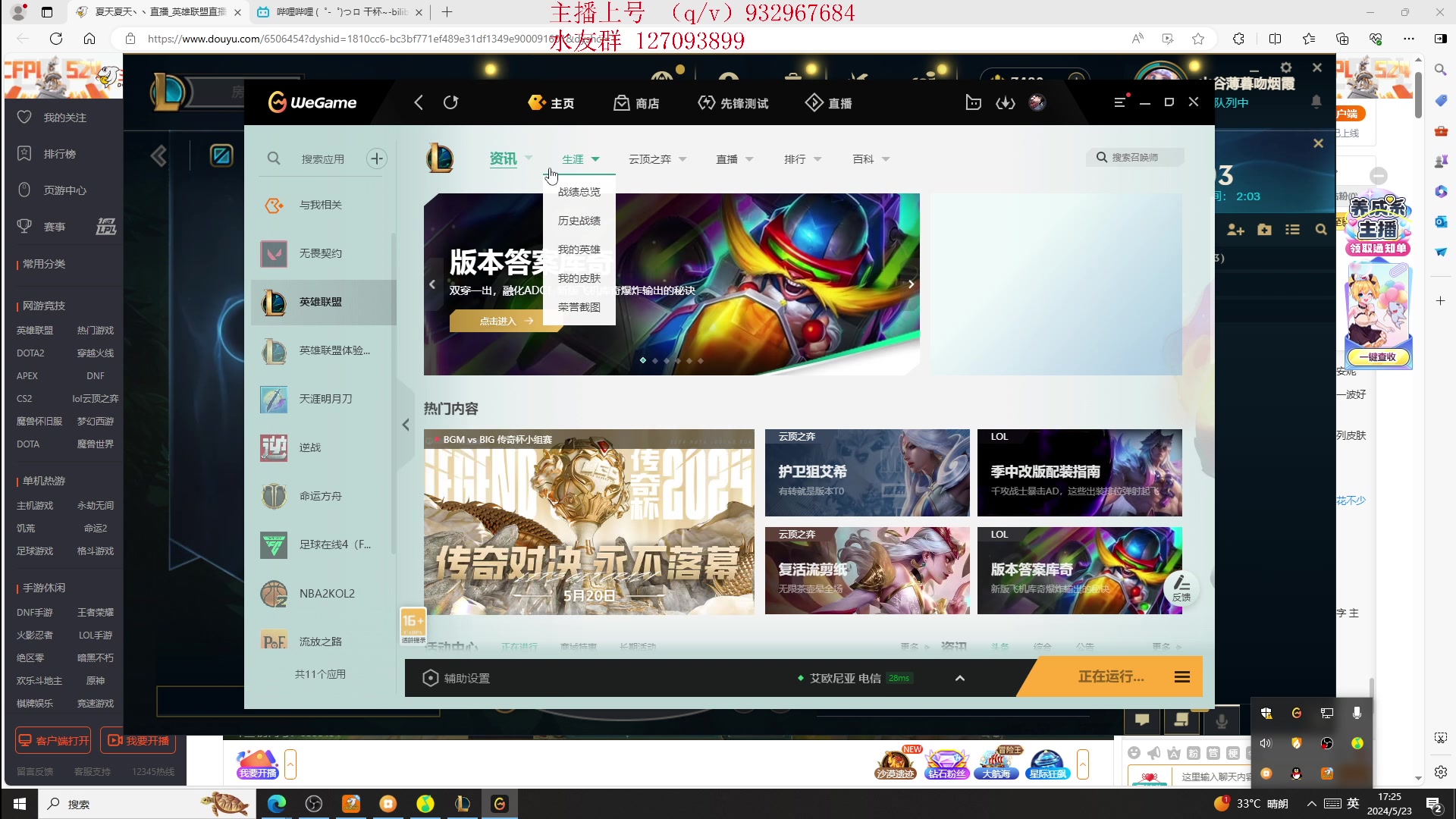The width and height of the screenshot is (1456, 819).
Task: Select 无畏契约 game in sidebar
Action: tap(324, 253)
